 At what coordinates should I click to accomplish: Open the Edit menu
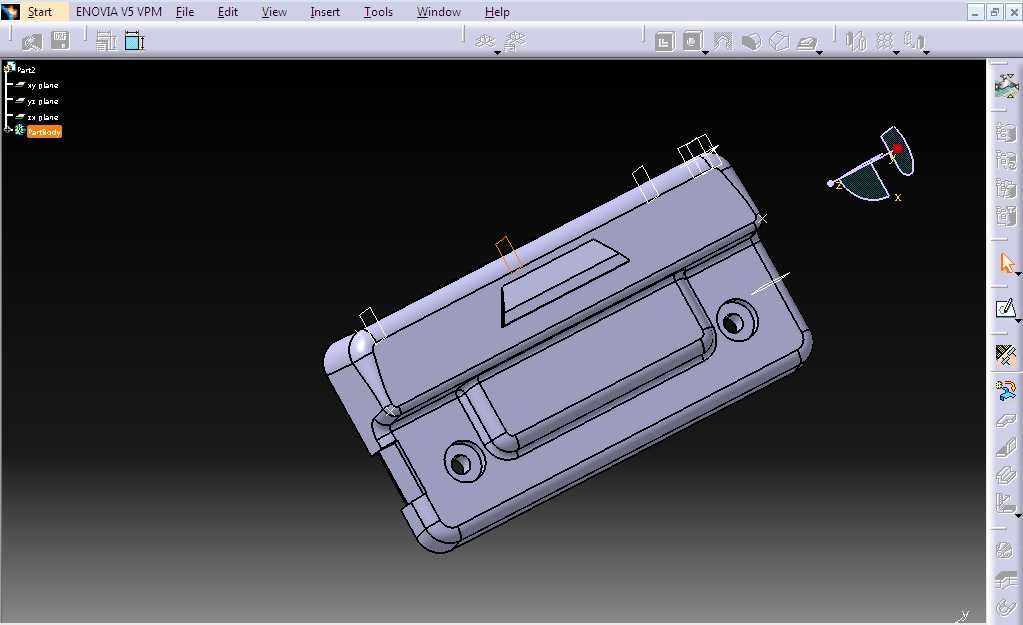click(228, 12)
